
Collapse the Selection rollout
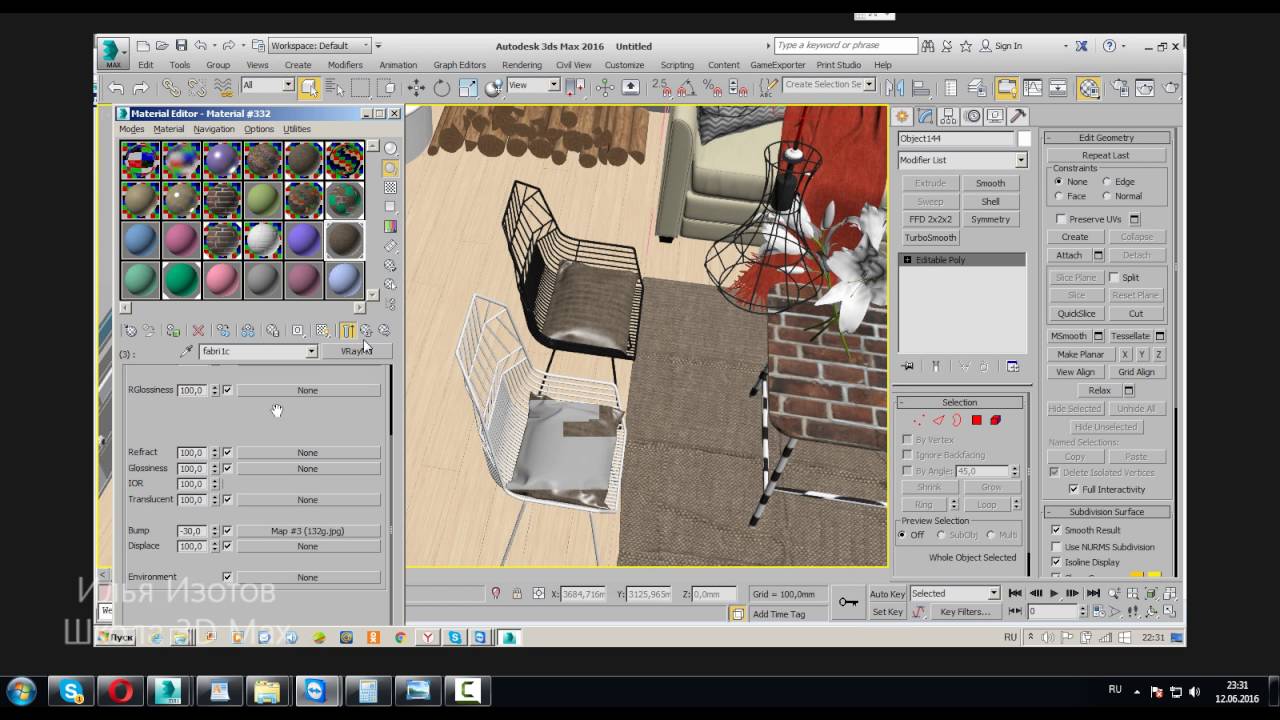pos(959,402)
